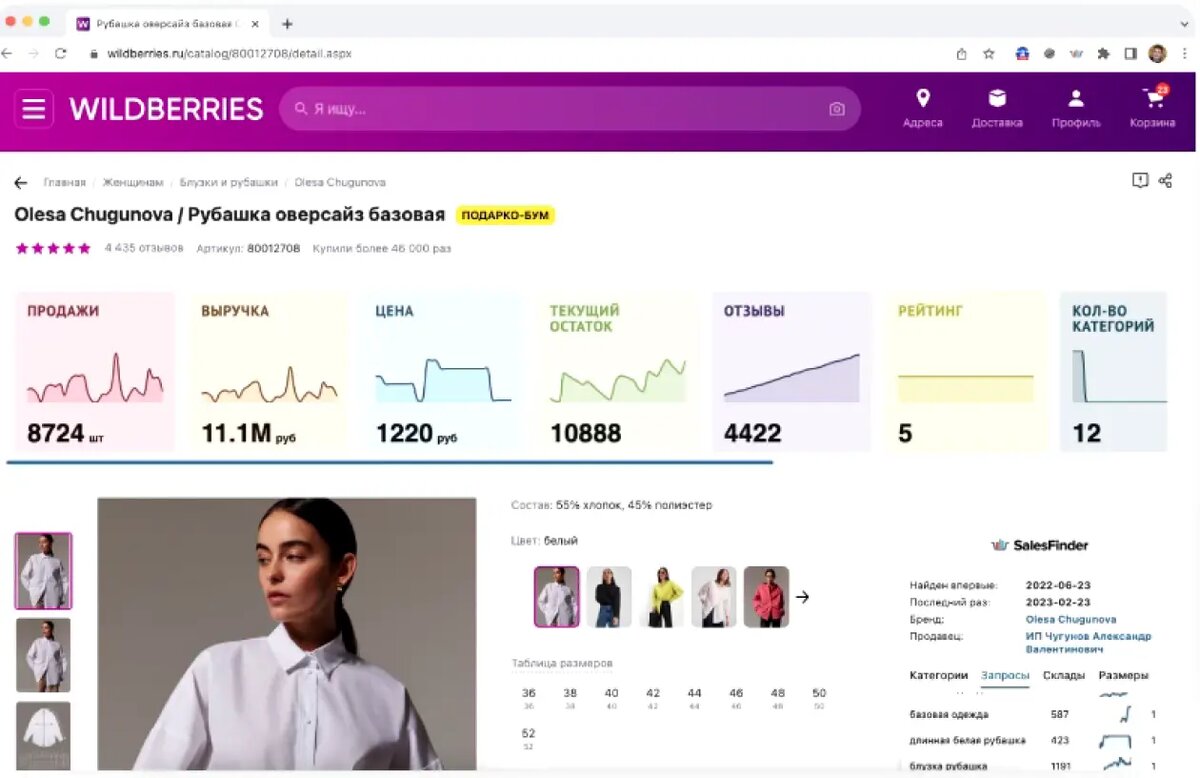Select size 36
The image size is (1200, 778).
coord(529,697)
